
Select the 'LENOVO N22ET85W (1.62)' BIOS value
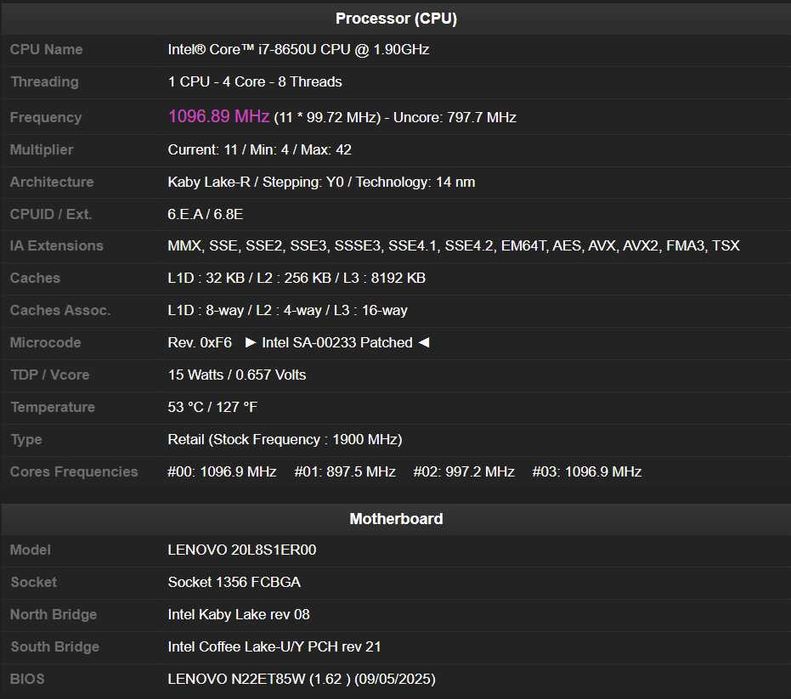click(x=302, y=679)
